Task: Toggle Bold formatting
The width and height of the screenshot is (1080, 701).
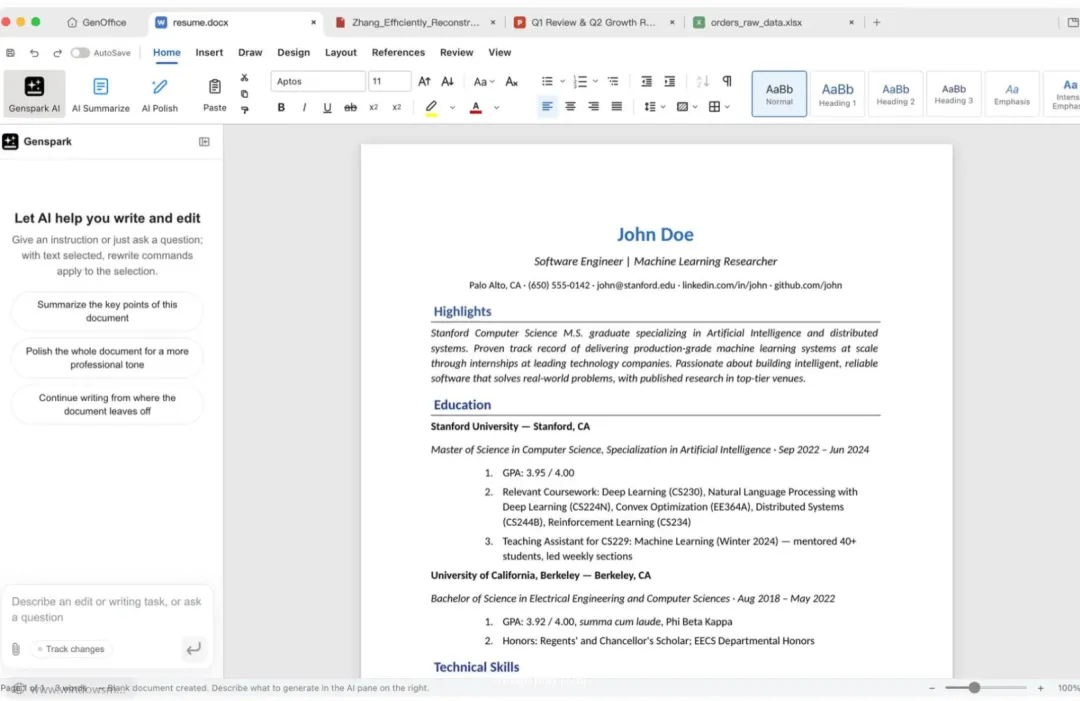Action: [281, 107]
